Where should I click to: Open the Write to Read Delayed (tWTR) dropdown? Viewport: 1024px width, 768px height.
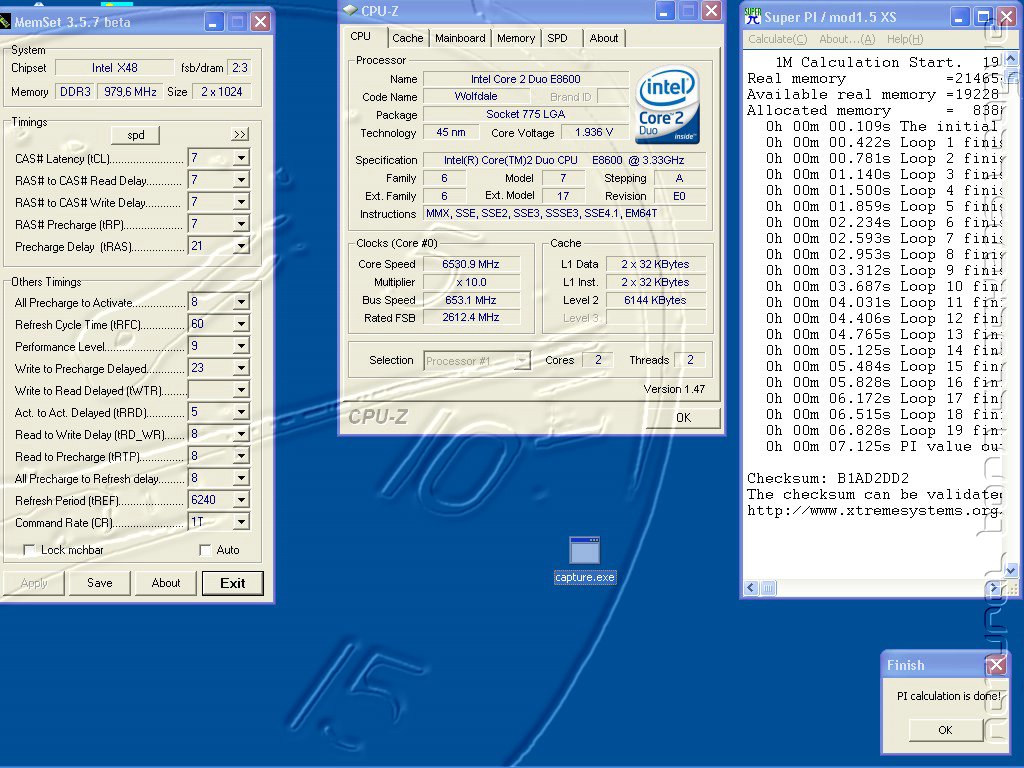coord(242,390)
